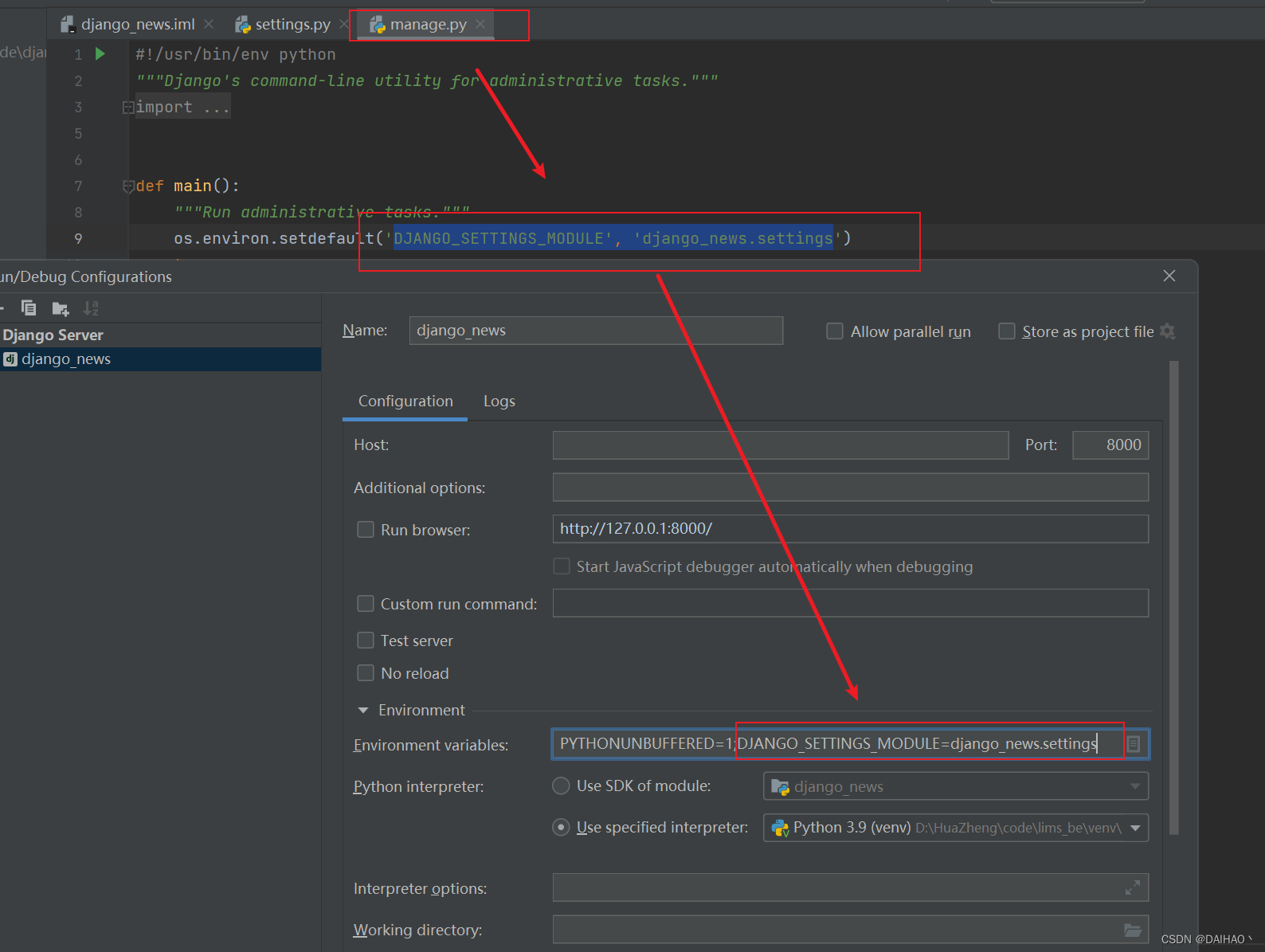Create a new configuration folder
The image size is (1265, 952).
pos(61,308)
